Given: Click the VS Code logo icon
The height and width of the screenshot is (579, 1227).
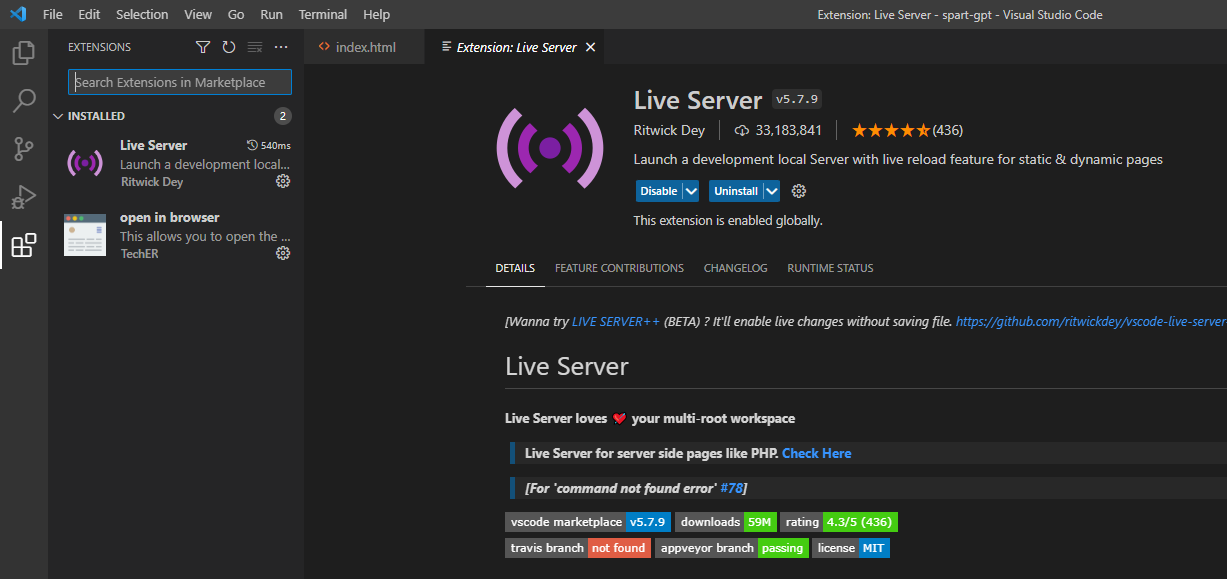Looking at the screenshot, I should pyautogui.click(x=17, y=15).
